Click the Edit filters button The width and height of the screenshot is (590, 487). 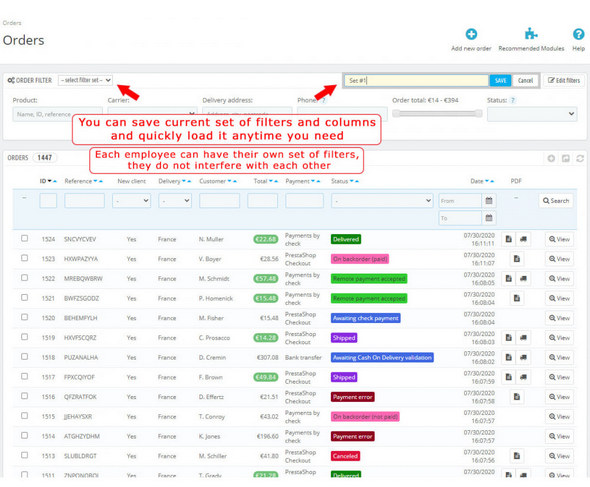(x=564, y=81)
